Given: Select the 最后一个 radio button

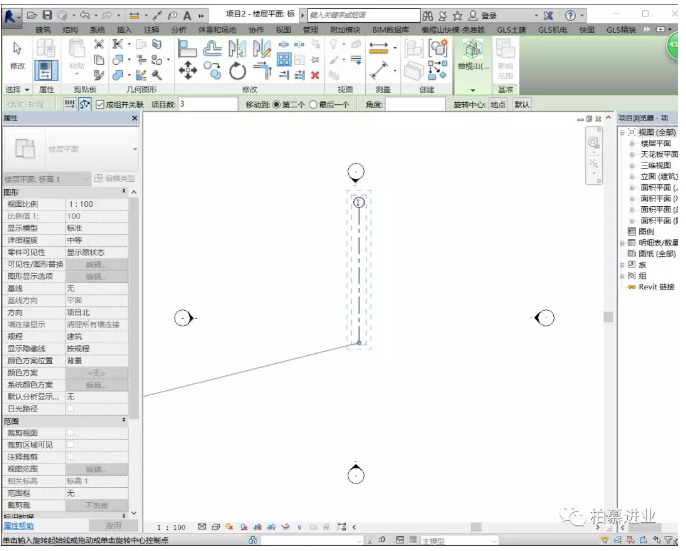Looking at the screenshot, I should pos(312,105).
